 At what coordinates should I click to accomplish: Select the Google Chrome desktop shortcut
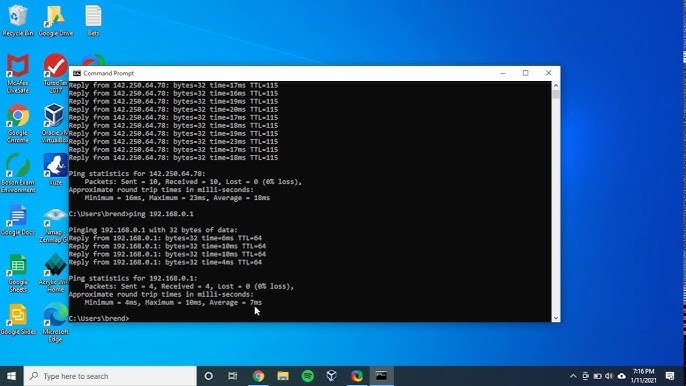click(18, 123)
